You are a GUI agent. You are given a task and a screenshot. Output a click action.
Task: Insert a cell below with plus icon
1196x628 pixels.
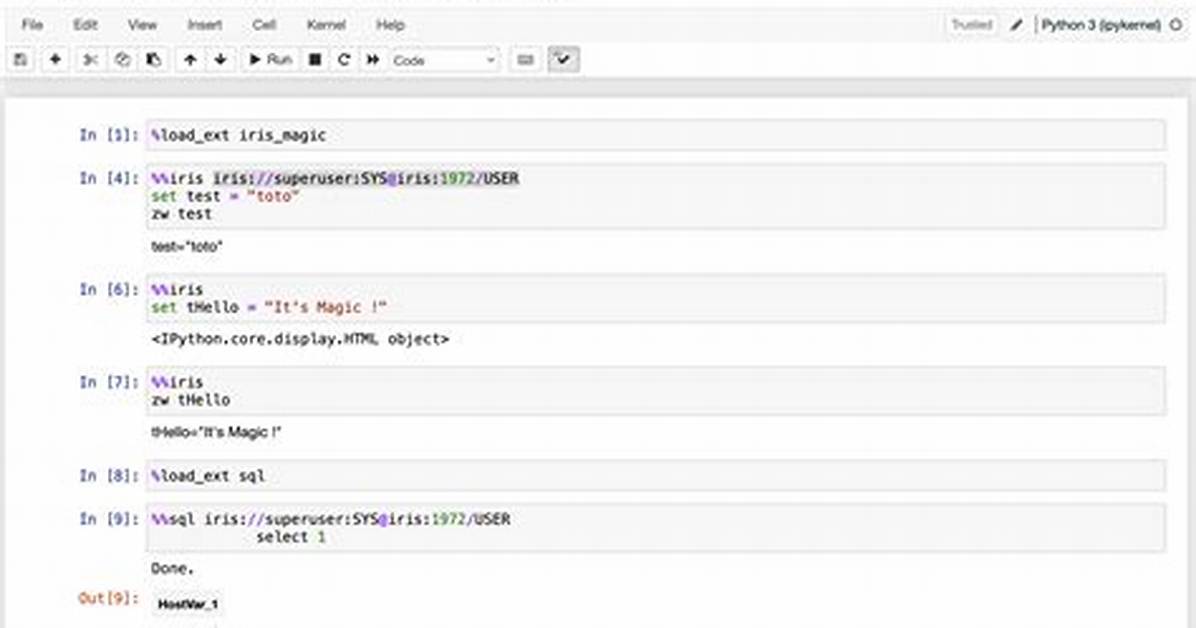(x=55, y=60)
